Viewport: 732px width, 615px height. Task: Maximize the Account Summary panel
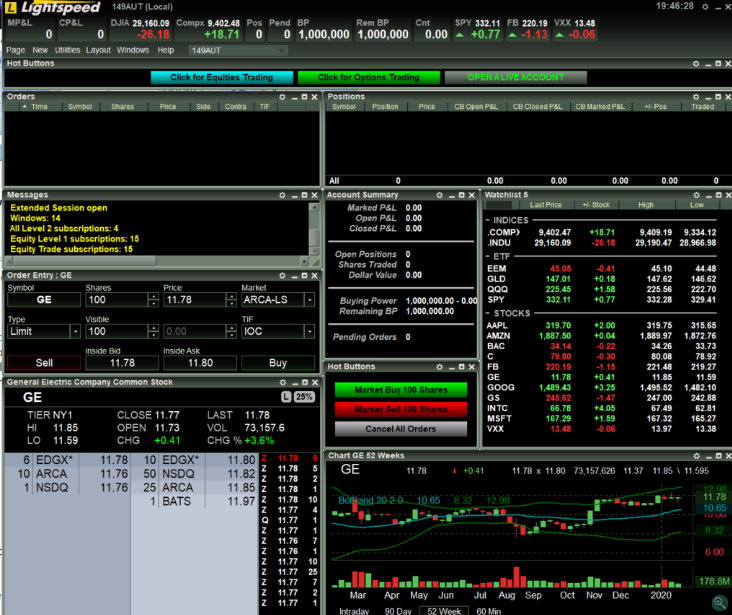(461, 195)
